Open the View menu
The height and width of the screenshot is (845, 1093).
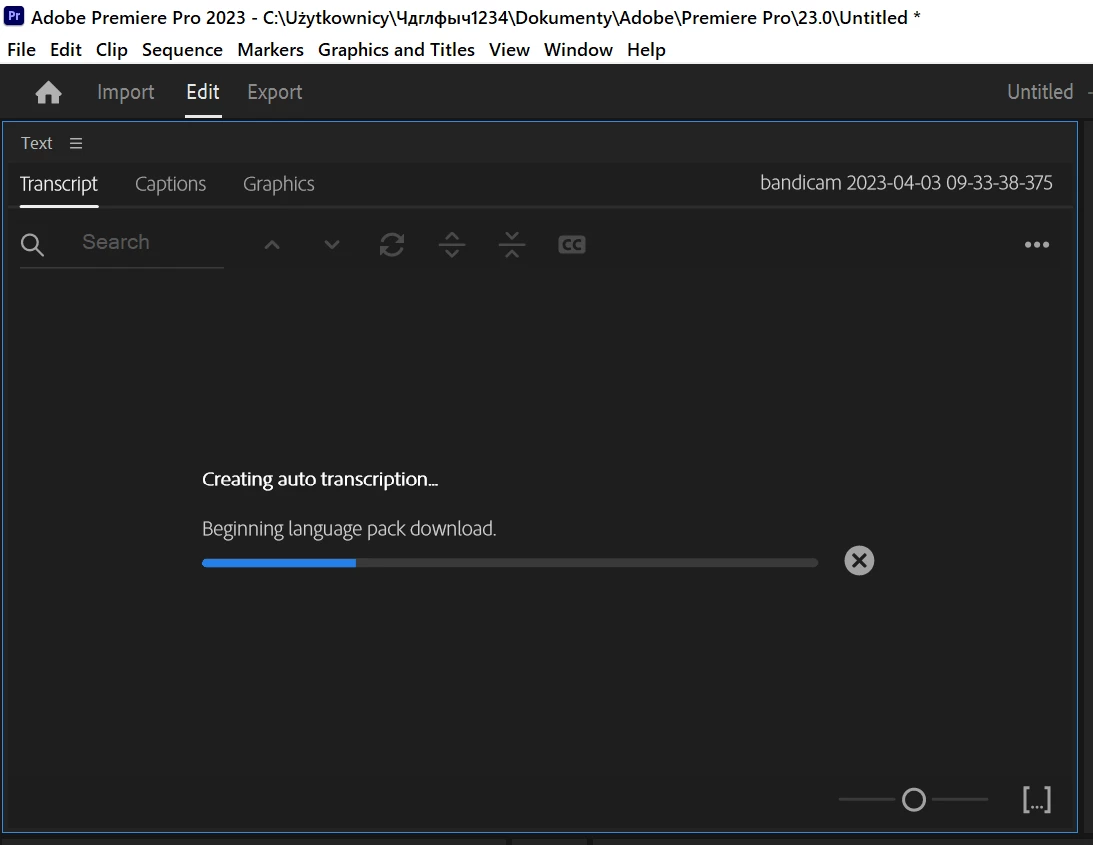[x=509, y=50]
